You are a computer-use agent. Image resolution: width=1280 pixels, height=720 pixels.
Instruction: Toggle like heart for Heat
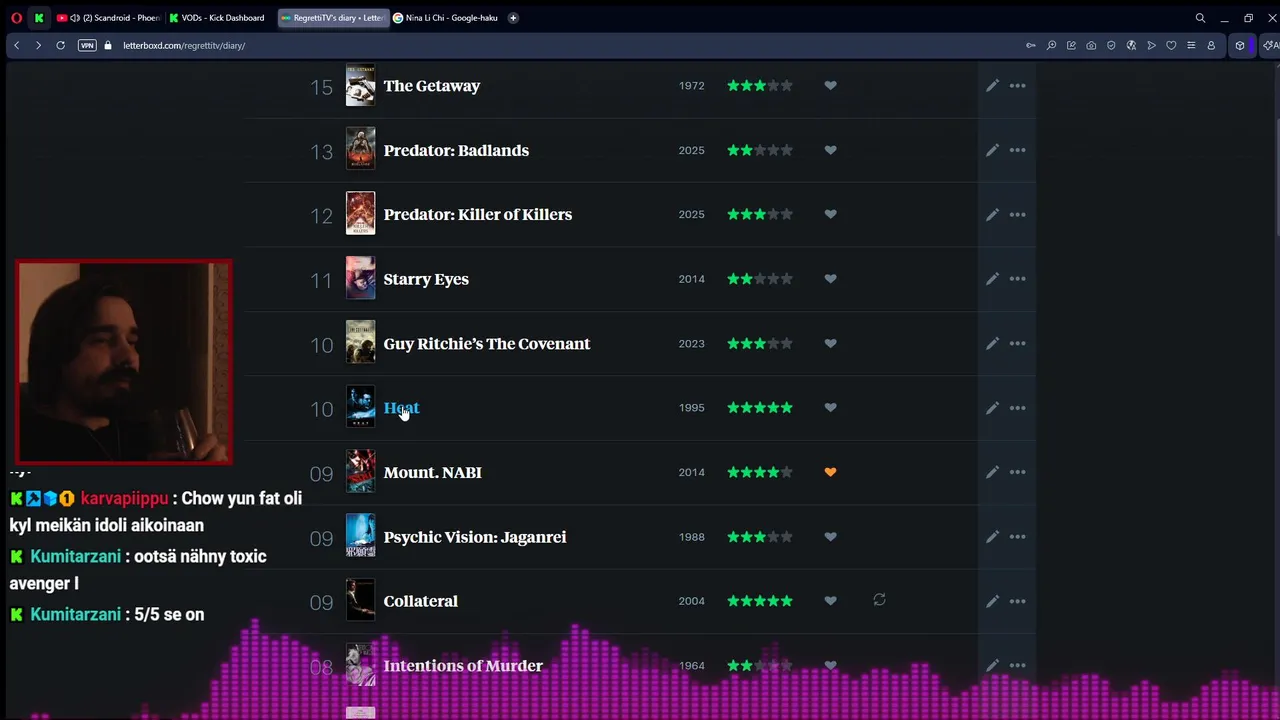pos(830,408)
